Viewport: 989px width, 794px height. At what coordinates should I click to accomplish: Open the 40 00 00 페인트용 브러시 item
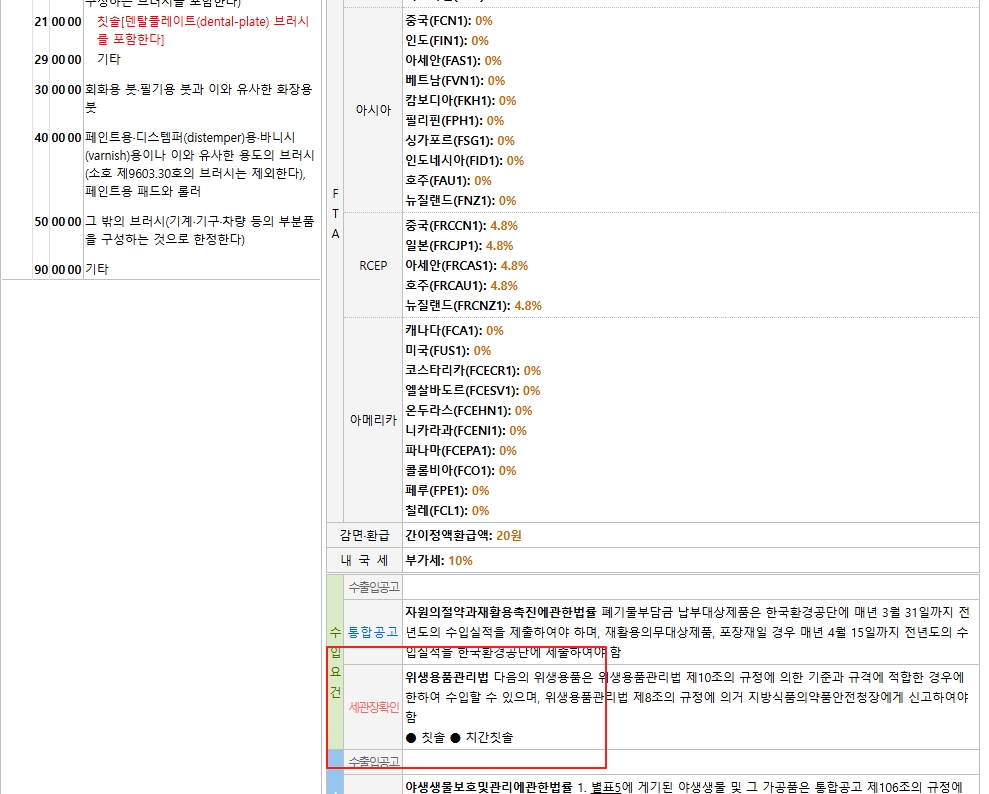coord(198,163)
